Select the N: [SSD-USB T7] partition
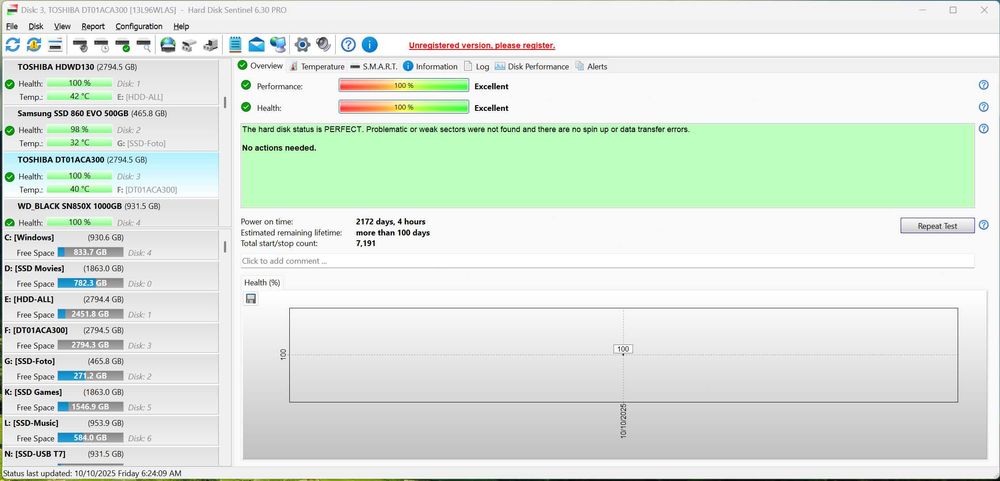The width and height of the screenshot is (1000, 481). pos(111,456)
